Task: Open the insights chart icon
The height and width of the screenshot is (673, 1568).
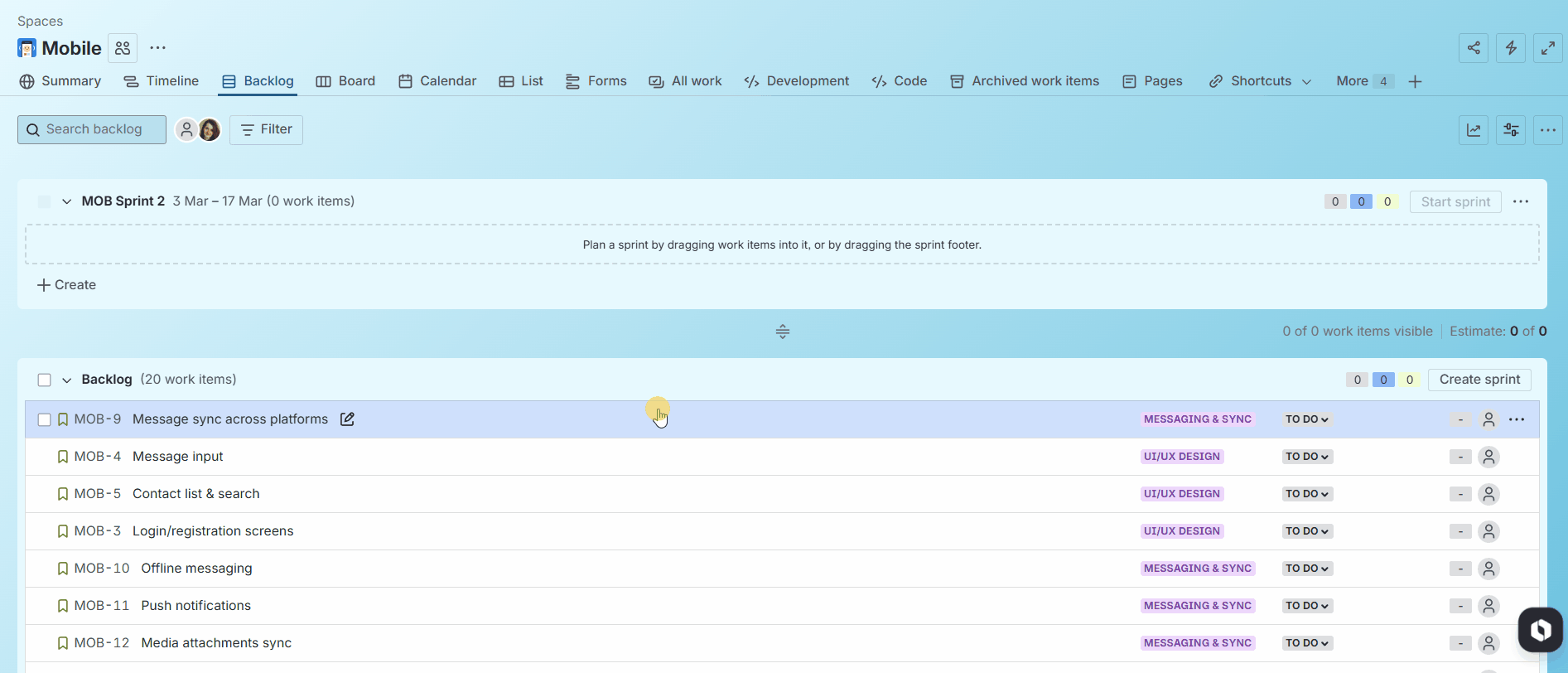Action: (x=1474, y=130)
